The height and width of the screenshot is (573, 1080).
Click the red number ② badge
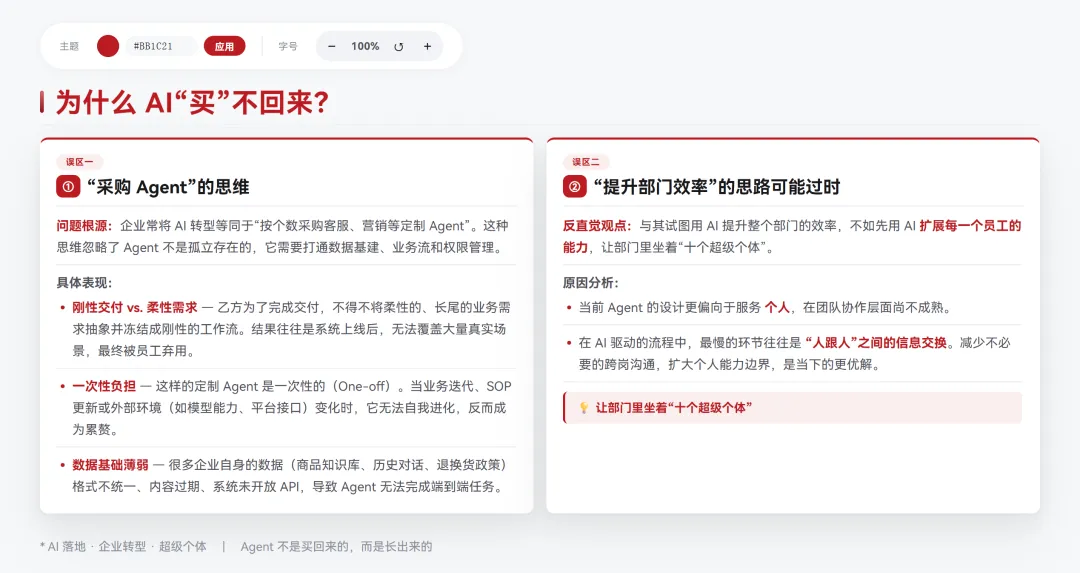click(574, 187)
